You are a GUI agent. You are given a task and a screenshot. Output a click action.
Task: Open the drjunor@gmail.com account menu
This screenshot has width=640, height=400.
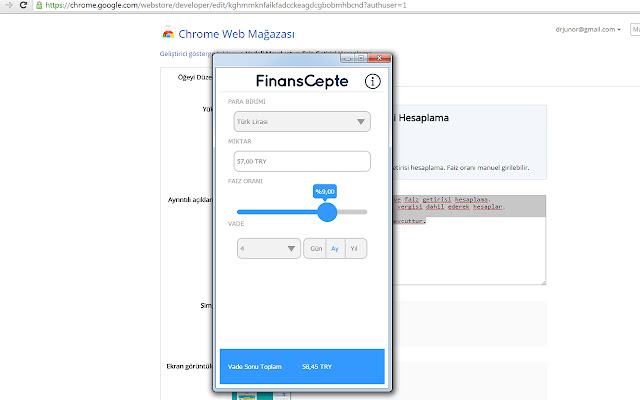(588, 29)
